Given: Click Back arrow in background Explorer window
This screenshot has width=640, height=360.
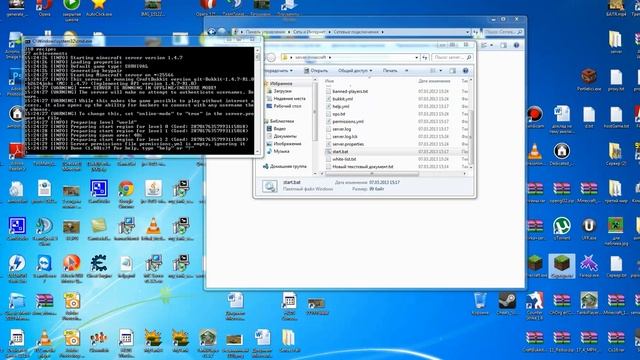Looking at the screenshot, I should pos(211,32).
